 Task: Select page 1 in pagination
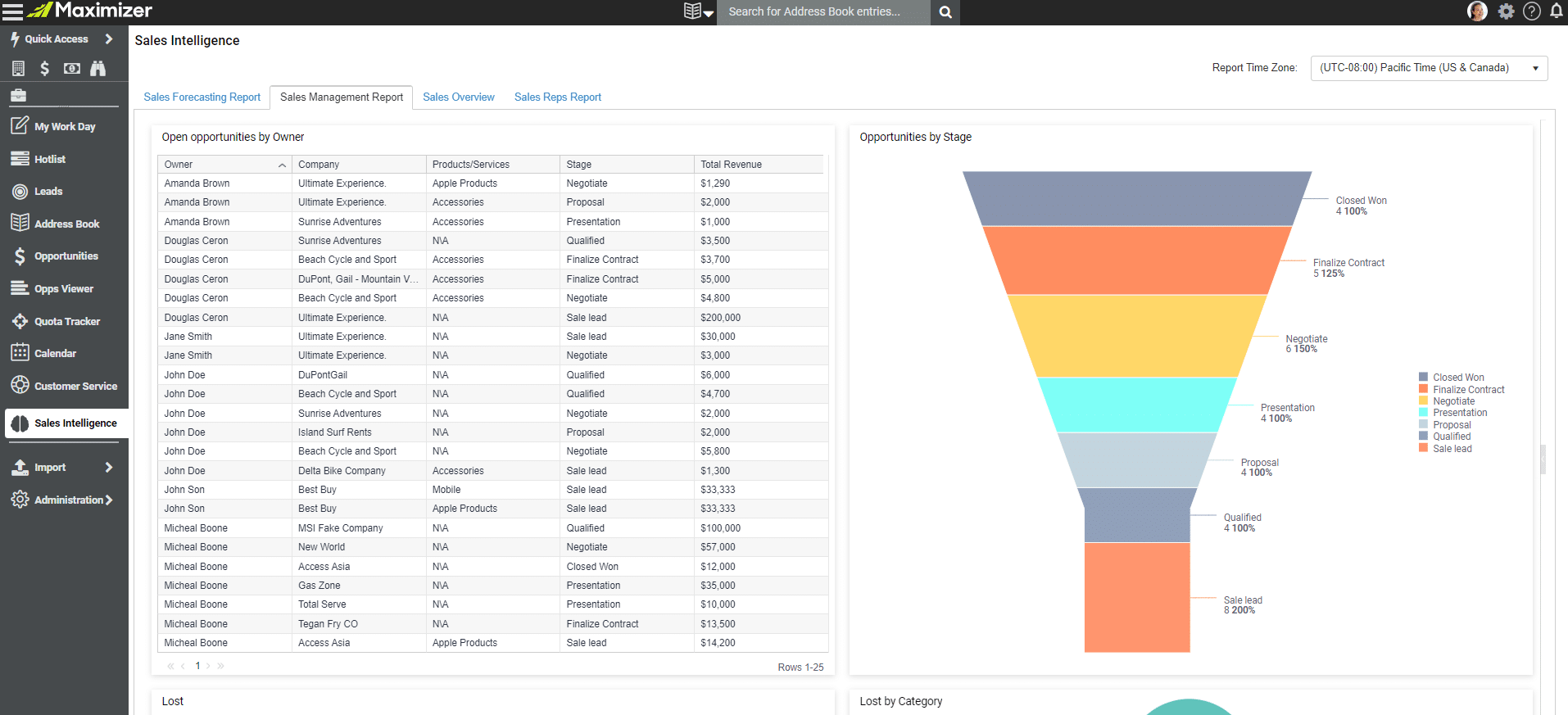coord(197,666)
